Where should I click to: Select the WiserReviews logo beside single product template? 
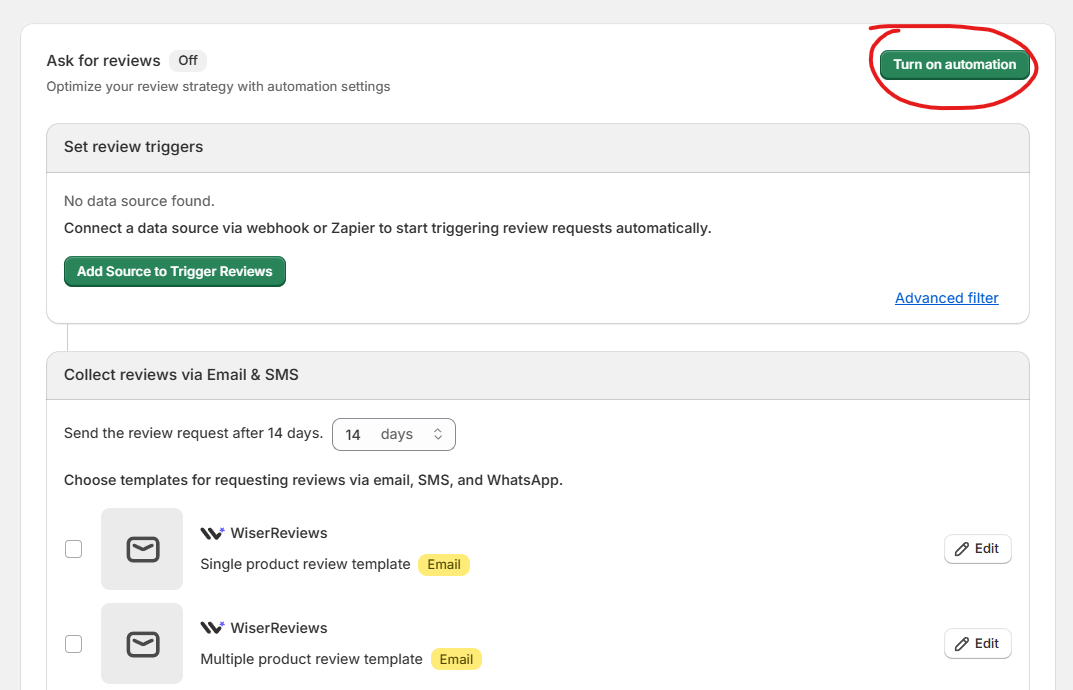point(211,532)
